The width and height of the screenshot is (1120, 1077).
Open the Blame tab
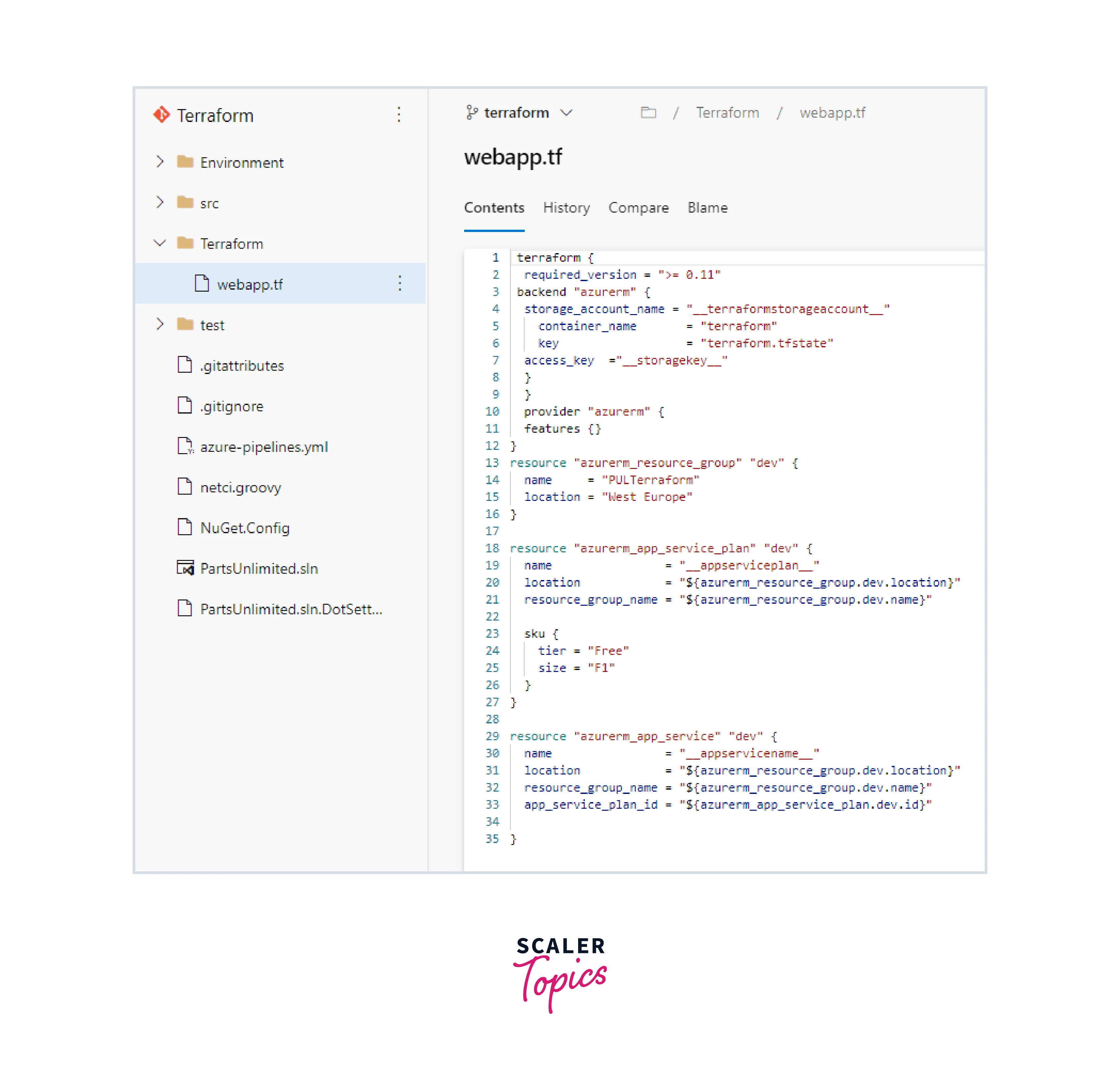click(707, 208)
